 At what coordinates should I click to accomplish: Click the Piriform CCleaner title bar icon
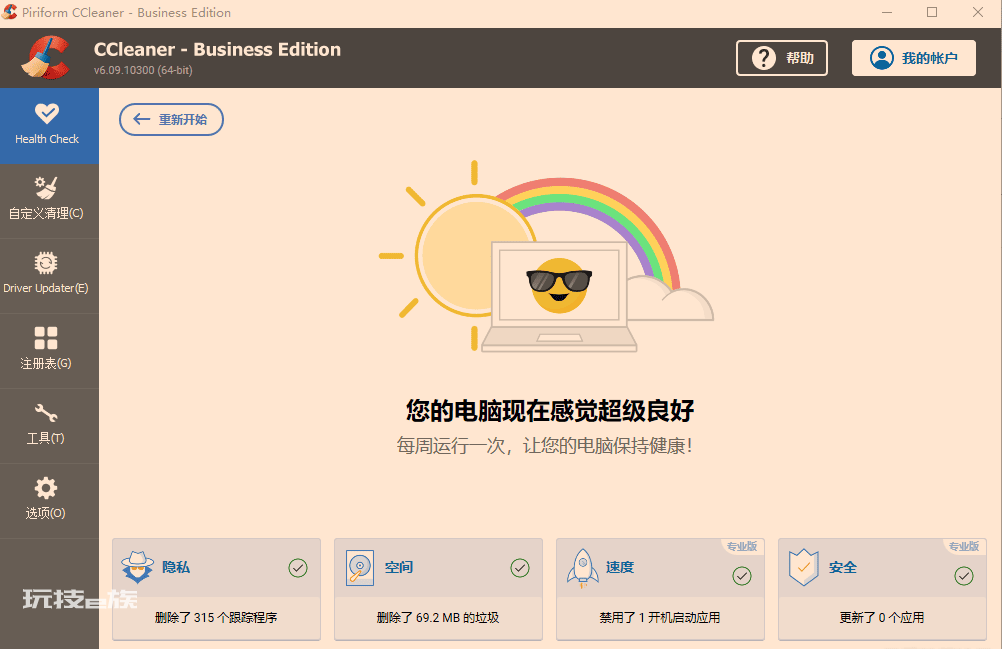coord(10,12)
